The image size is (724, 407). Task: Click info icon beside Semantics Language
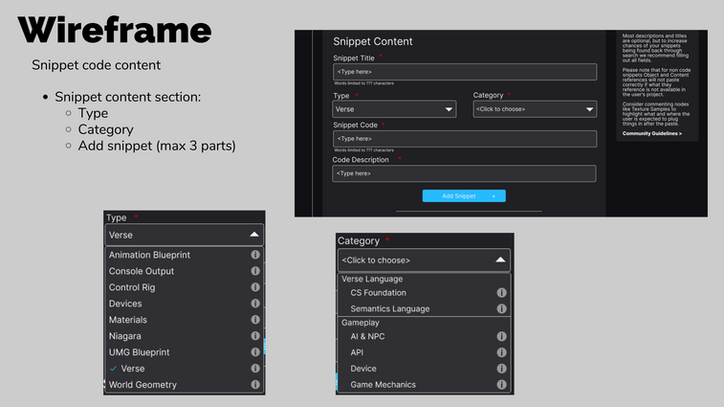(x=501, y=309)
